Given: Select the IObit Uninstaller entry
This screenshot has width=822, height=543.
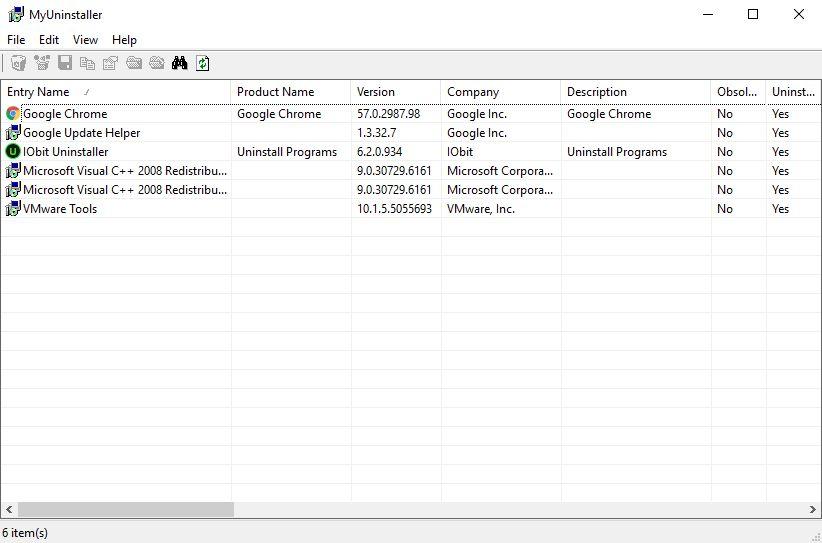Looking at the screenshot, I should pos(66,151).
